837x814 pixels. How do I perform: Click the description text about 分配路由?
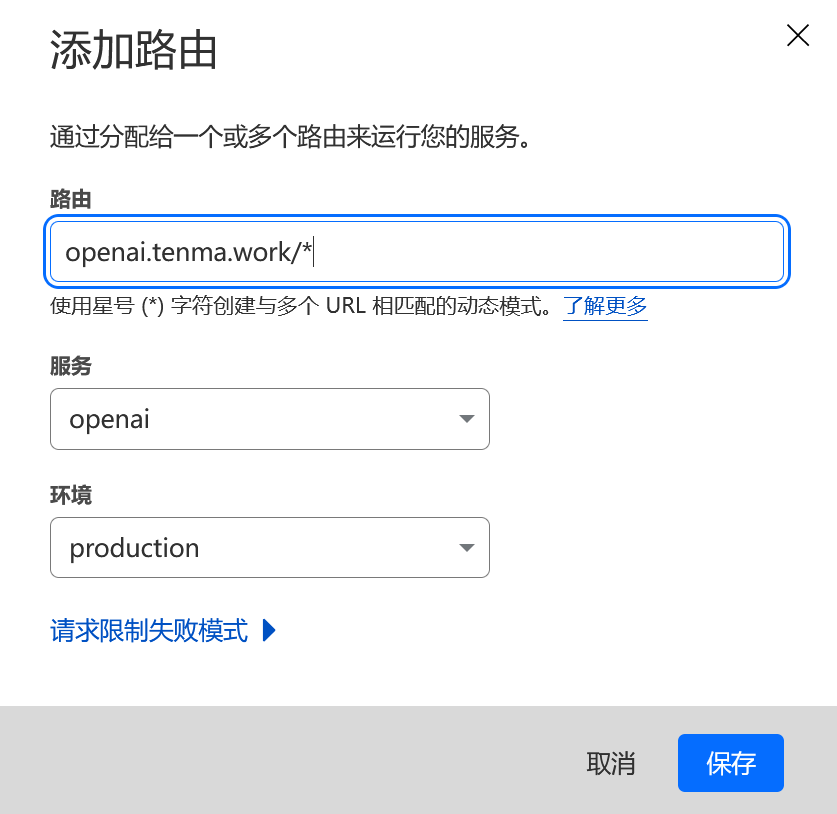click(x=289, y=137)
